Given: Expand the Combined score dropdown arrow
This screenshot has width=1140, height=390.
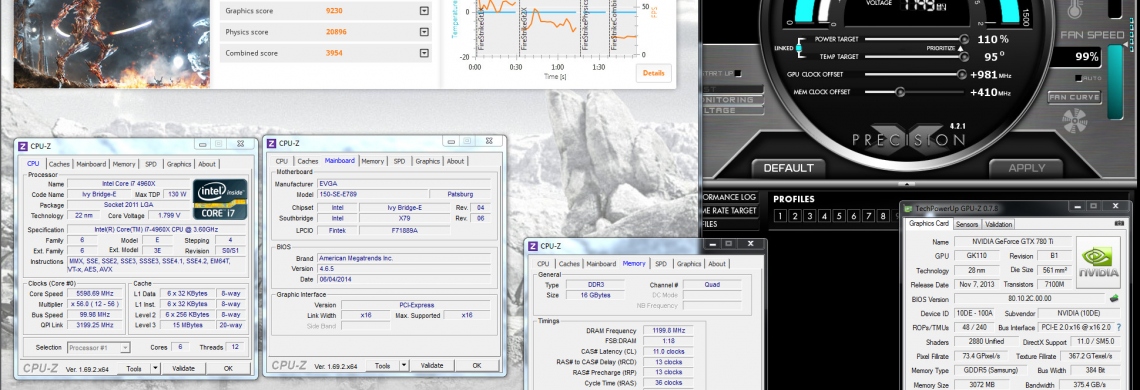Looking at the screenshot, I should (x=424, y=53).
